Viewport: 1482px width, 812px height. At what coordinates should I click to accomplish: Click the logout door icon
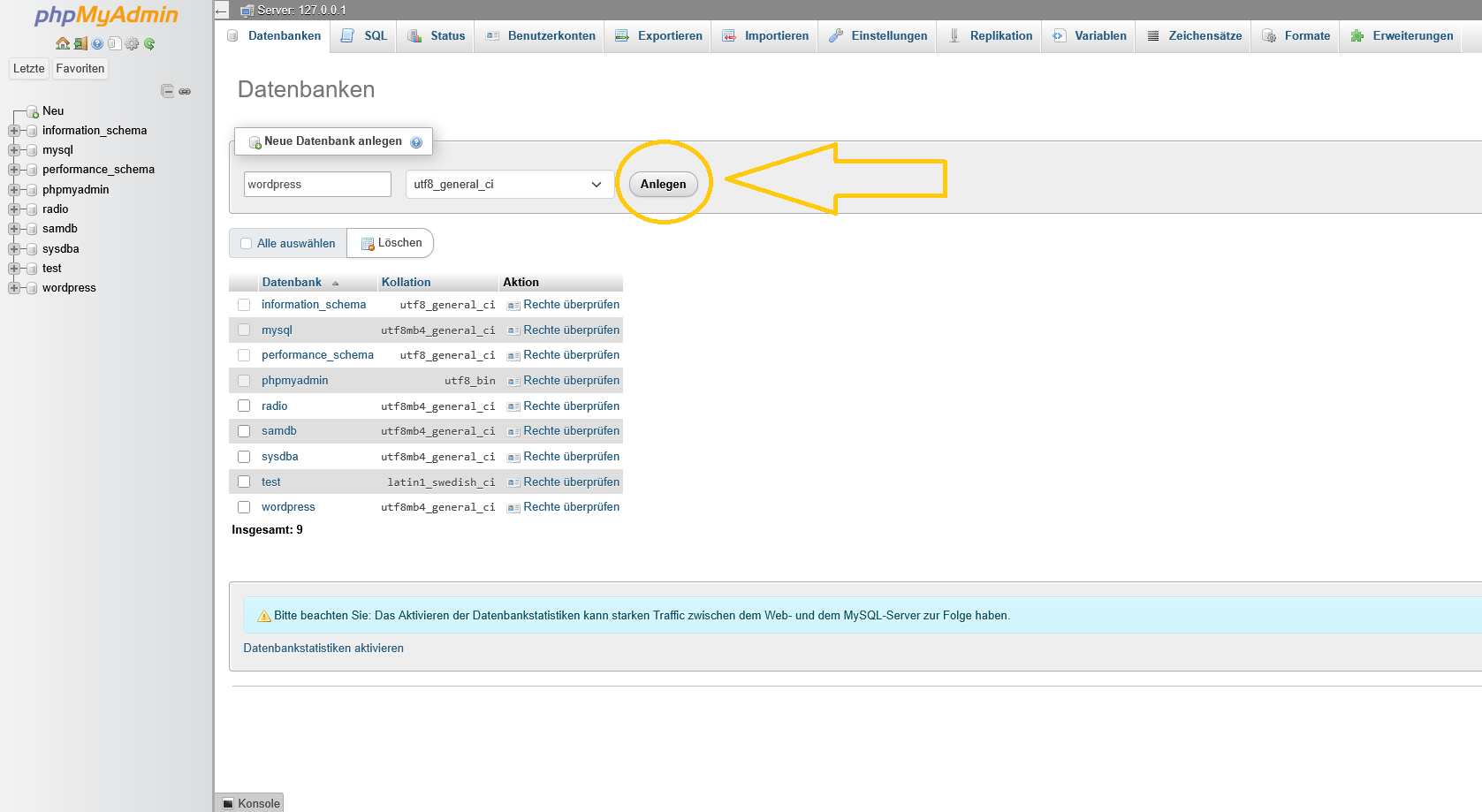(80, 43)
